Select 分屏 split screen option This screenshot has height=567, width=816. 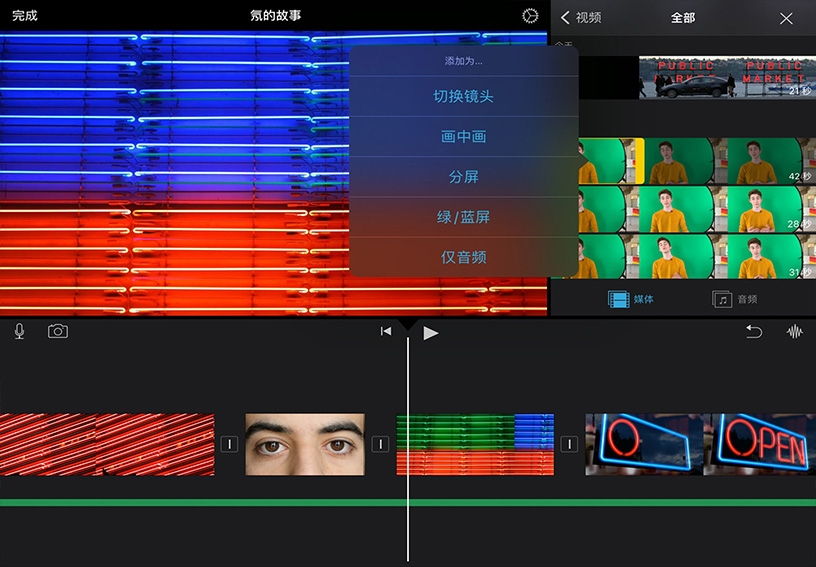click(463, 177)
